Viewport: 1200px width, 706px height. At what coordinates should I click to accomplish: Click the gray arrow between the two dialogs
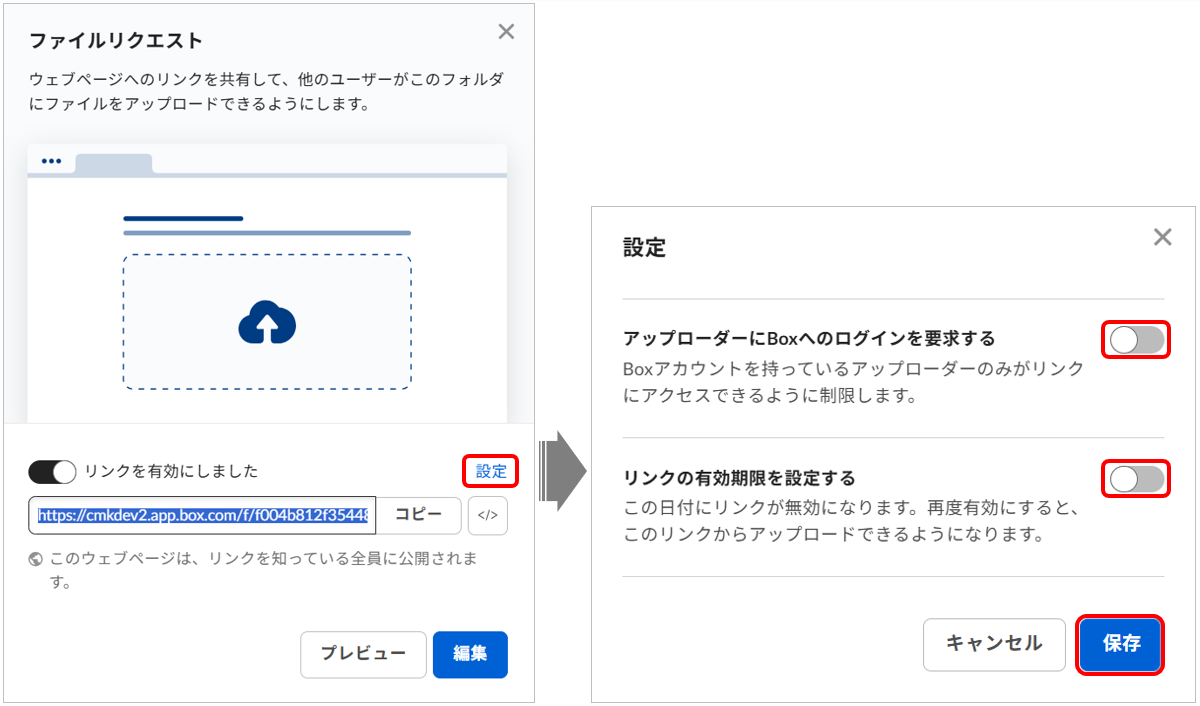563,470
